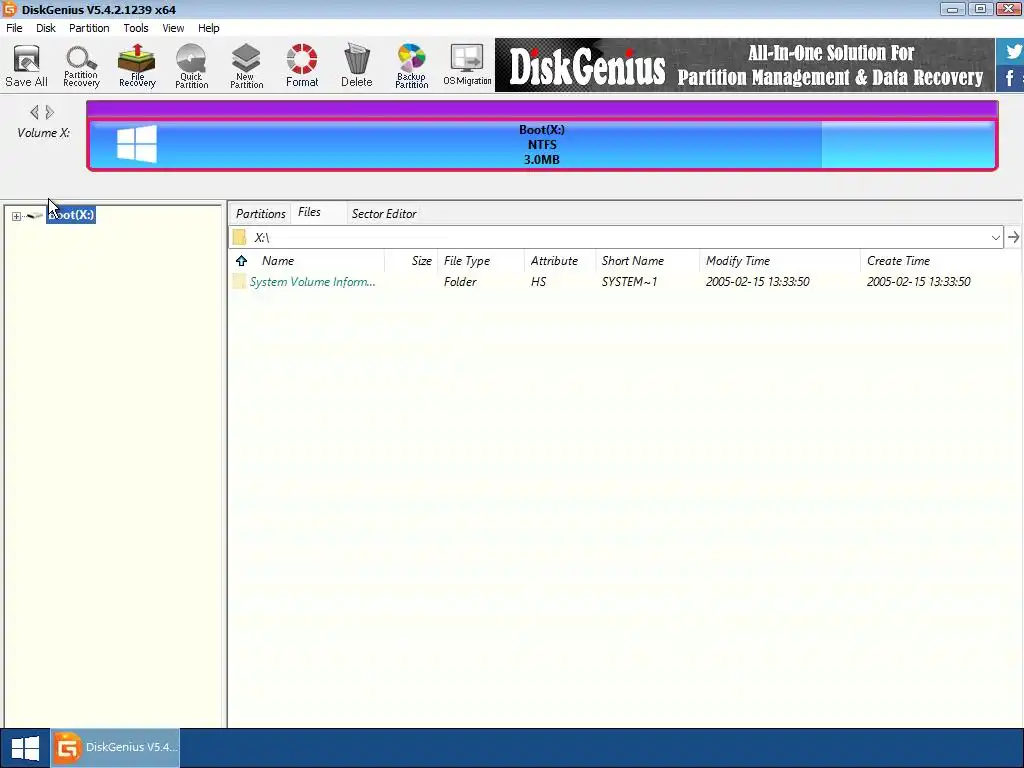Screen dimensions: 1024x768
Task: Open the Help menu
Action: coord(209,28)
